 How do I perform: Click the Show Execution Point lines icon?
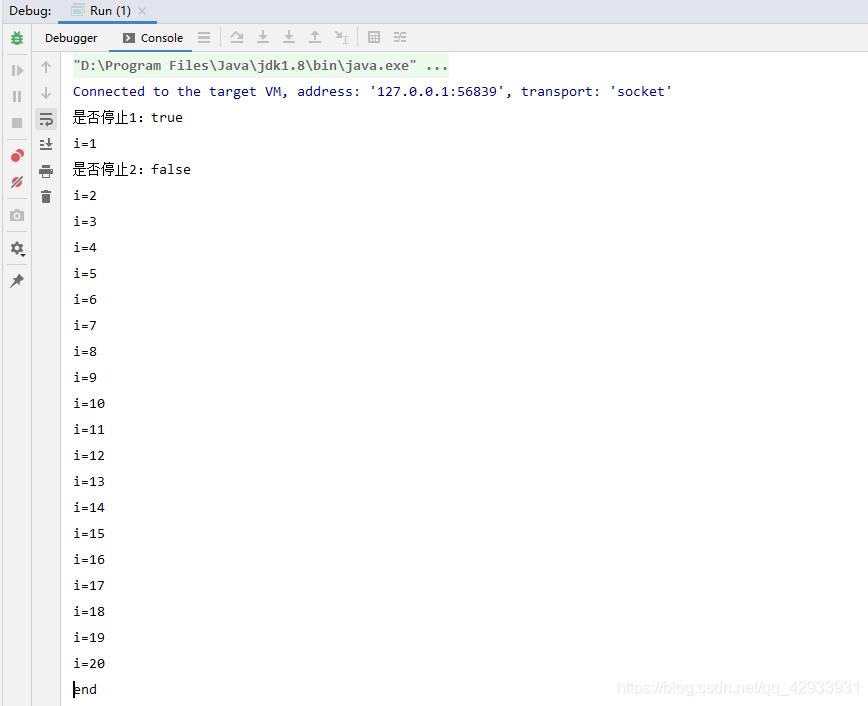[x=204, y=38]
